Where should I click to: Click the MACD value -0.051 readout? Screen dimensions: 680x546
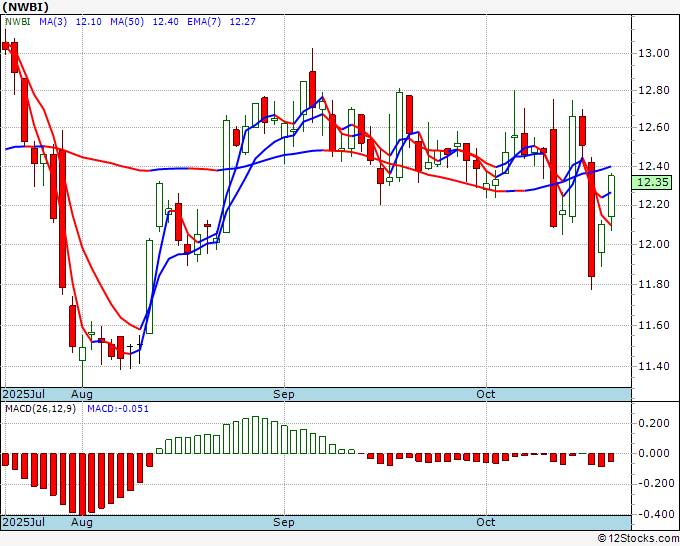[x=118, y=409]
